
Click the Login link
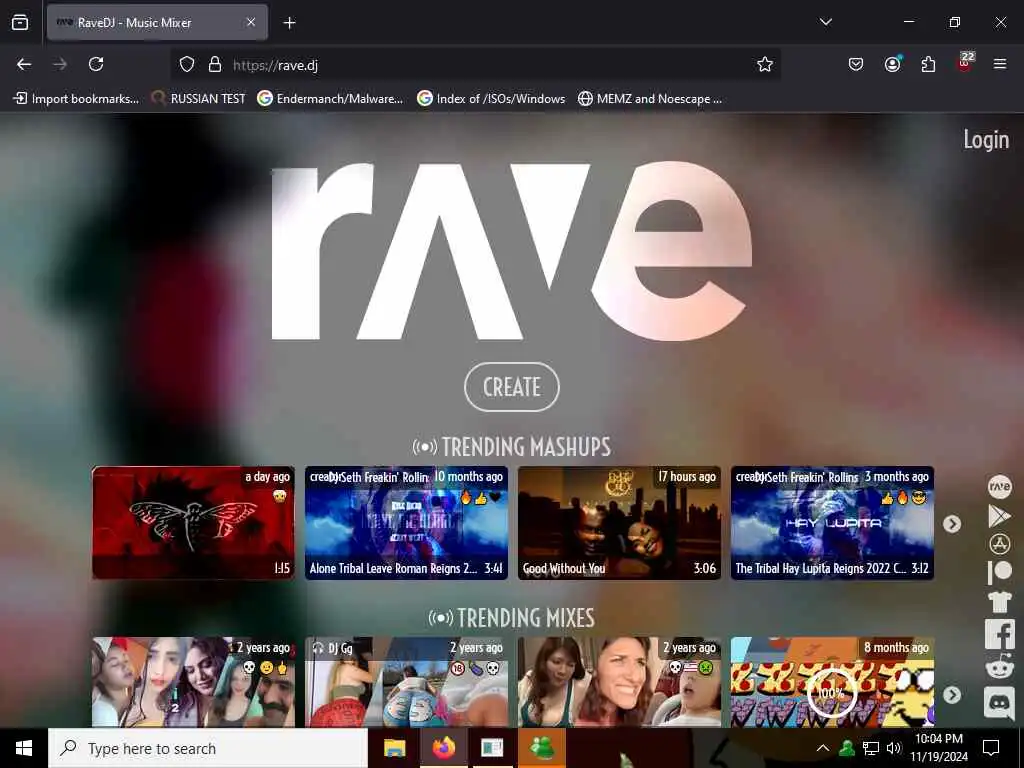pos(986,140)
